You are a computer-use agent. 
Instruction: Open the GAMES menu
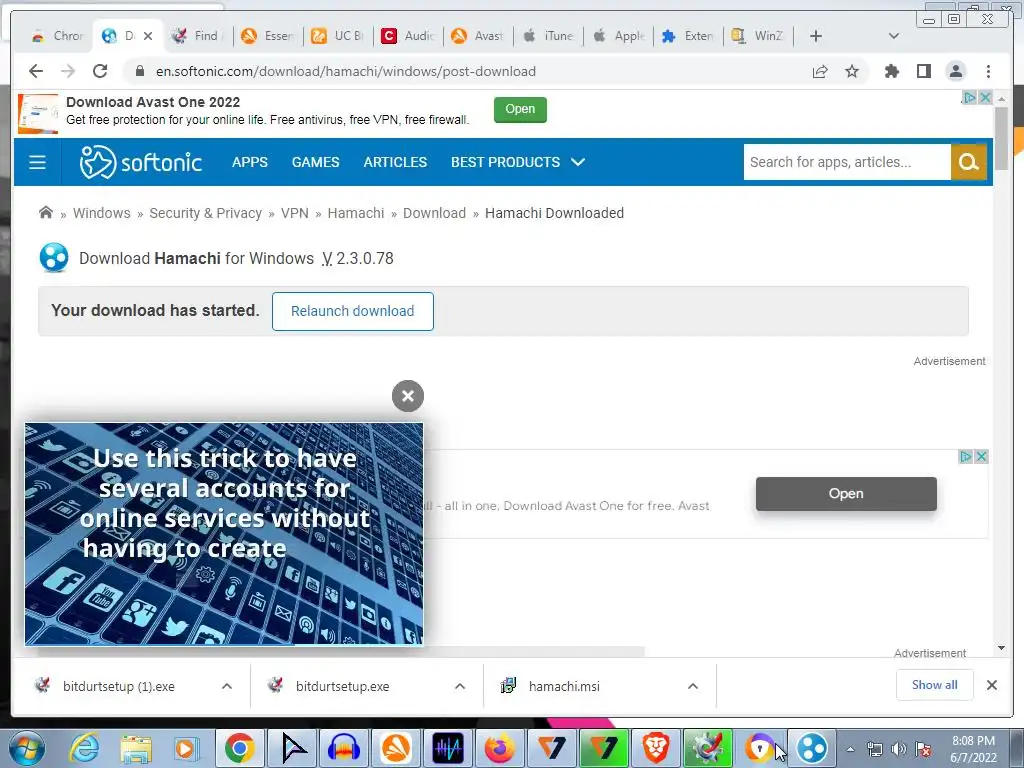(x=315, y=162)
